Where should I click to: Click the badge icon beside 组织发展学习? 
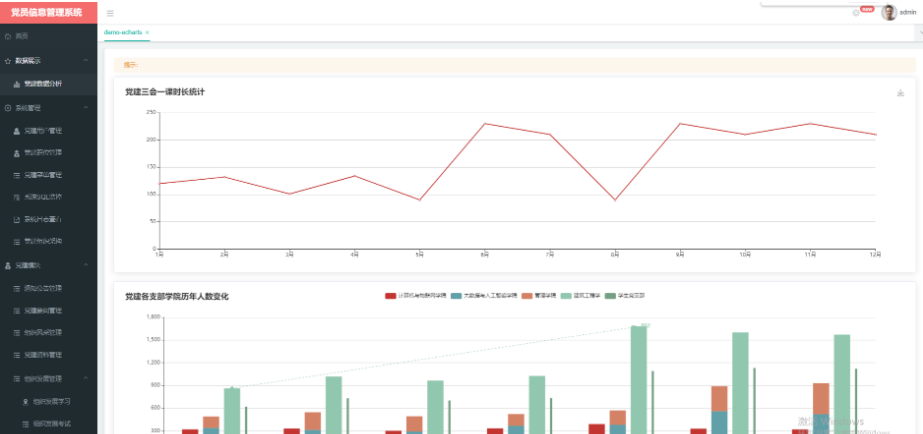coord(25,402)
